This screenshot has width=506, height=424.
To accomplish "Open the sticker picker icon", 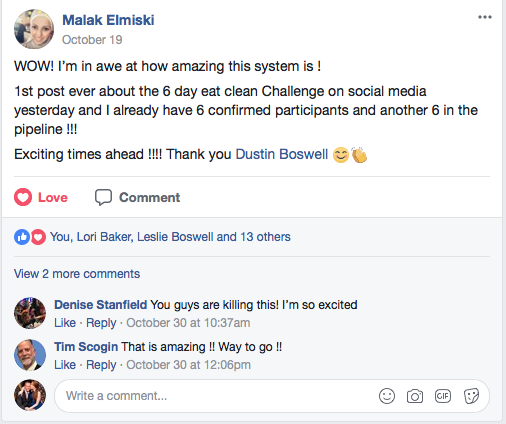I will [471, 396].
